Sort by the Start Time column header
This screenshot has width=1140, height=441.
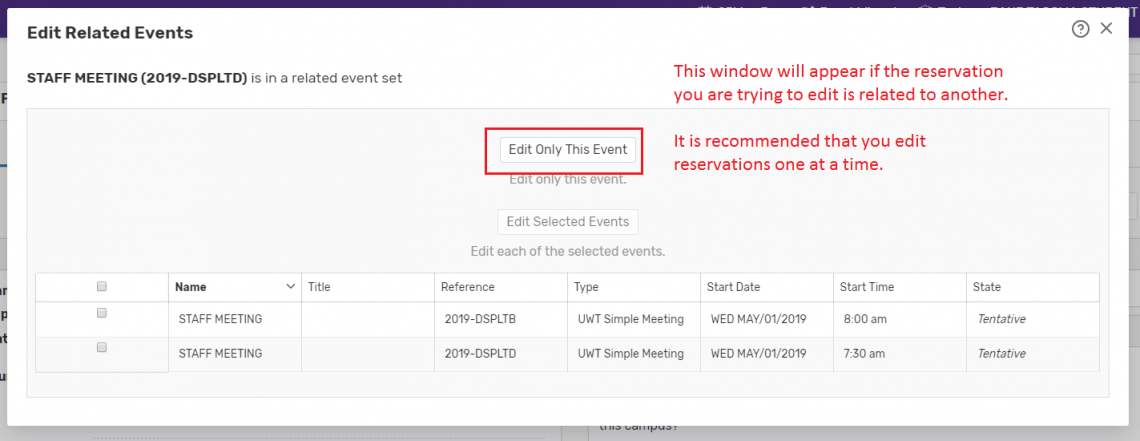pos(866,287)
